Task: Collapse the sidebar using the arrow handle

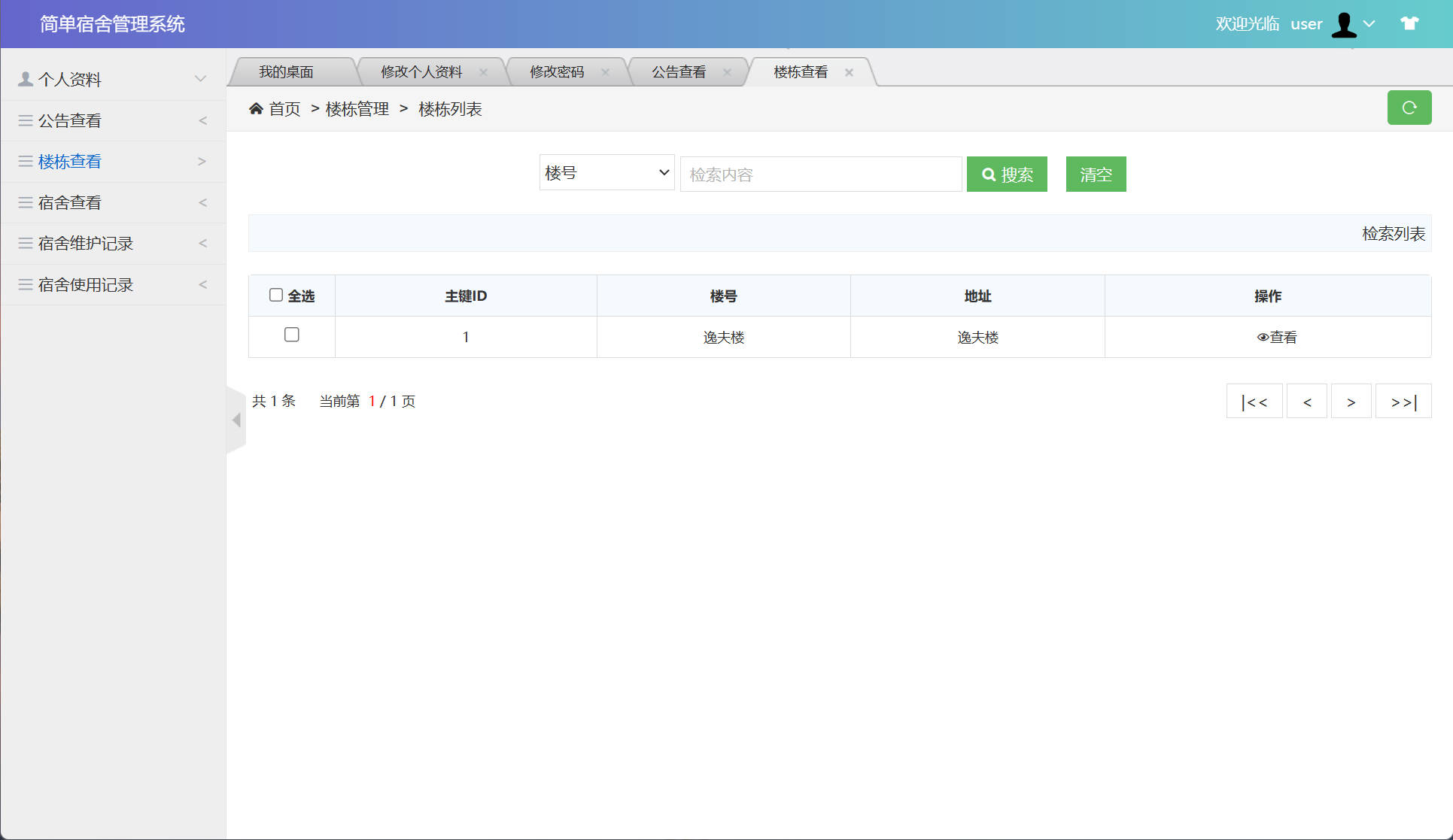Action: (234, 420)
